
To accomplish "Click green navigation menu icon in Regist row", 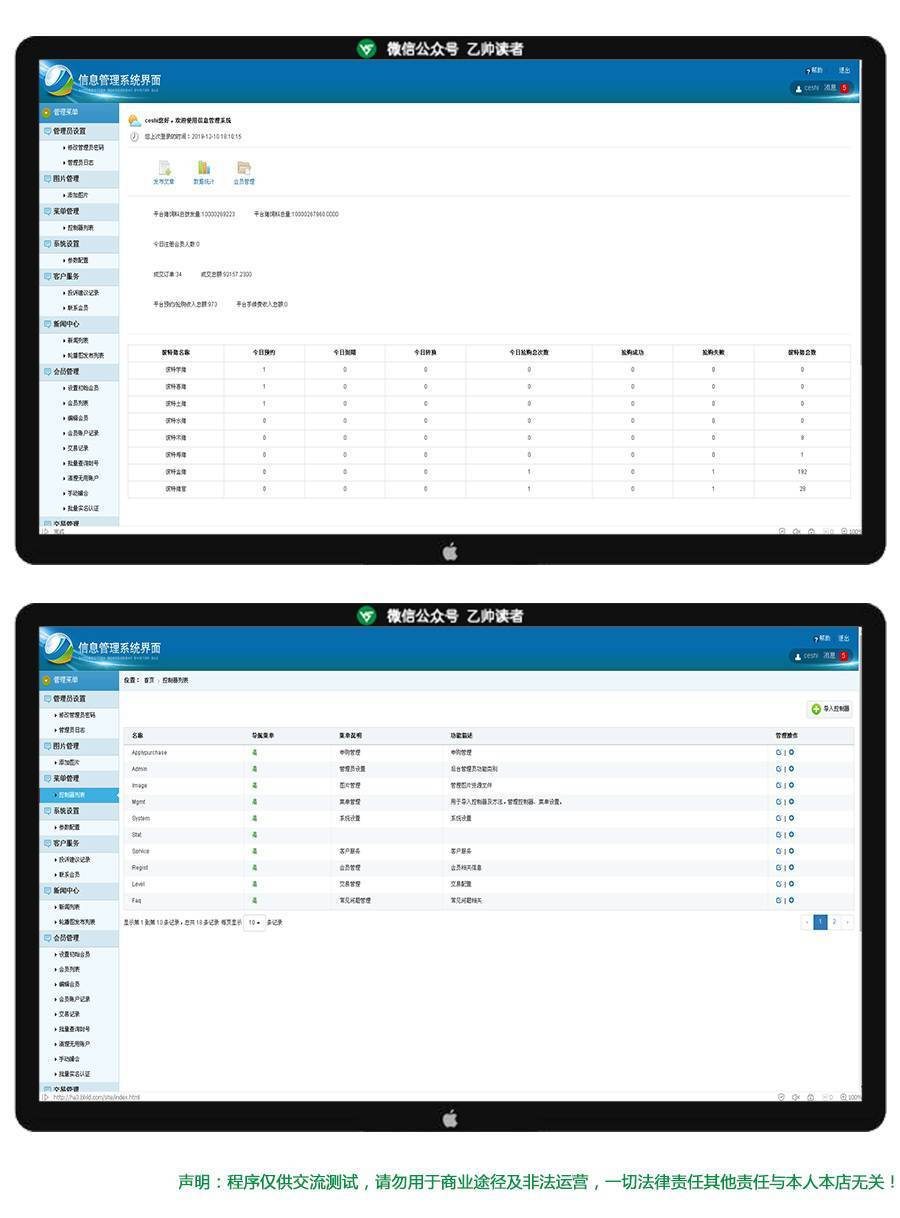I will point(254,867).
